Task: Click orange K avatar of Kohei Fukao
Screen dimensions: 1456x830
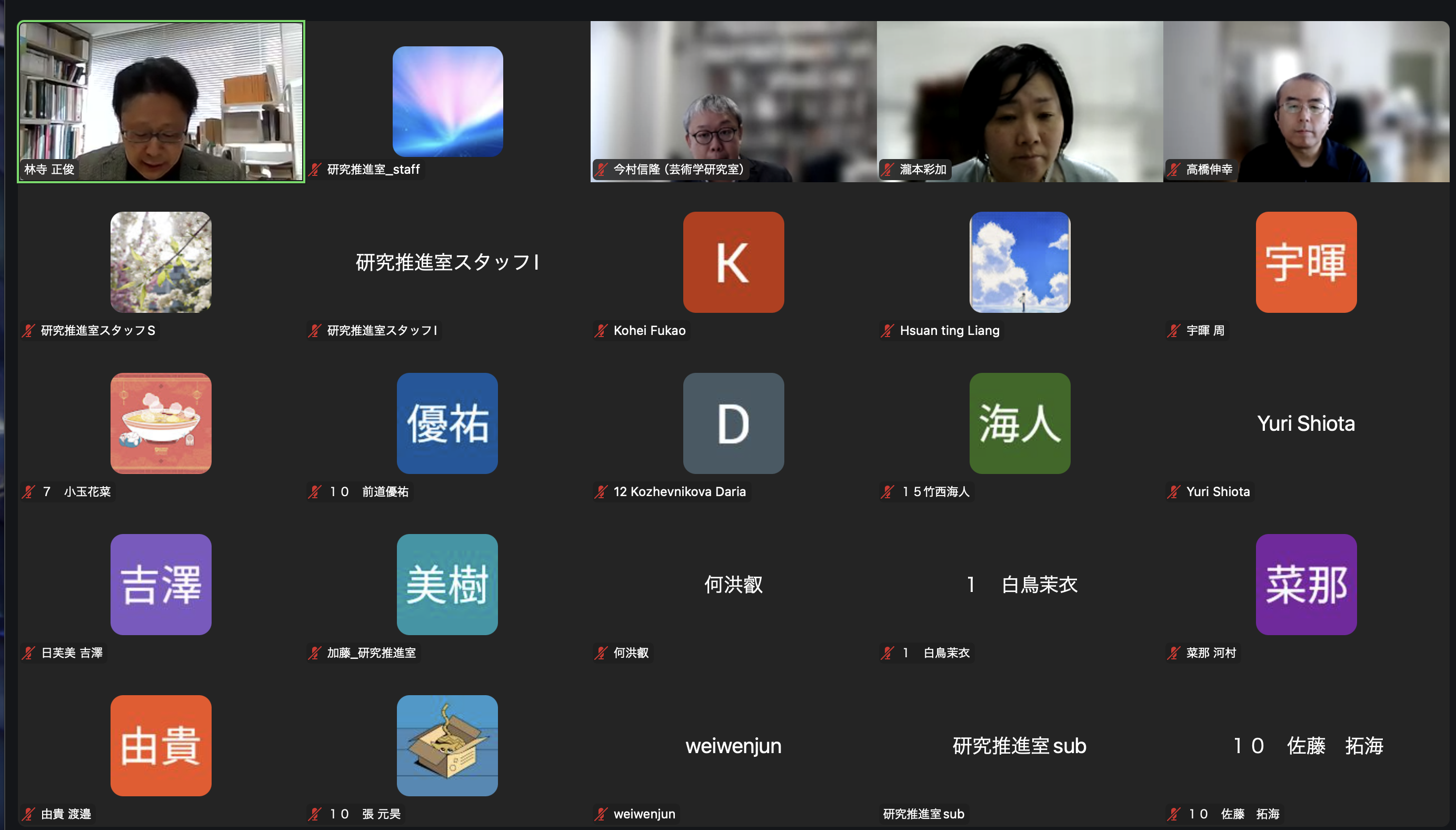Action: 734,262
